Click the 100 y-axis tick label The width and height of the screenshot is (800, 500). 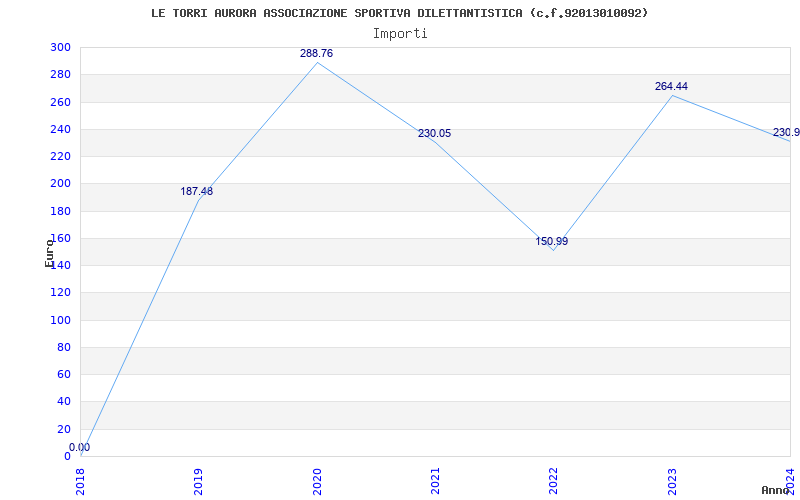coord(60,320)
